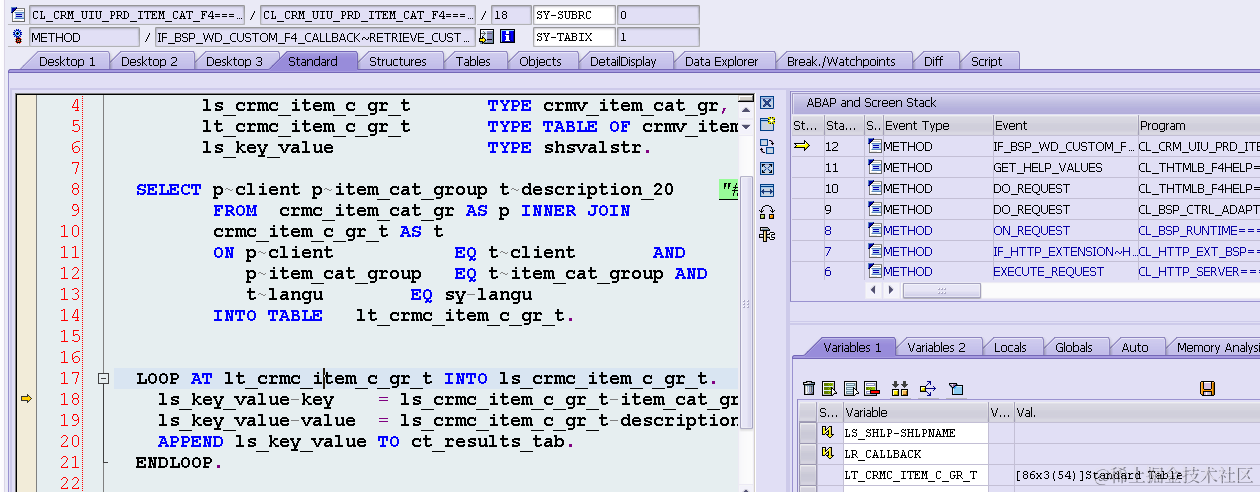This screenshot has width=1260, height=492.
Task: Collapse the LOOP block at line 17
Action: pos(102,379)
